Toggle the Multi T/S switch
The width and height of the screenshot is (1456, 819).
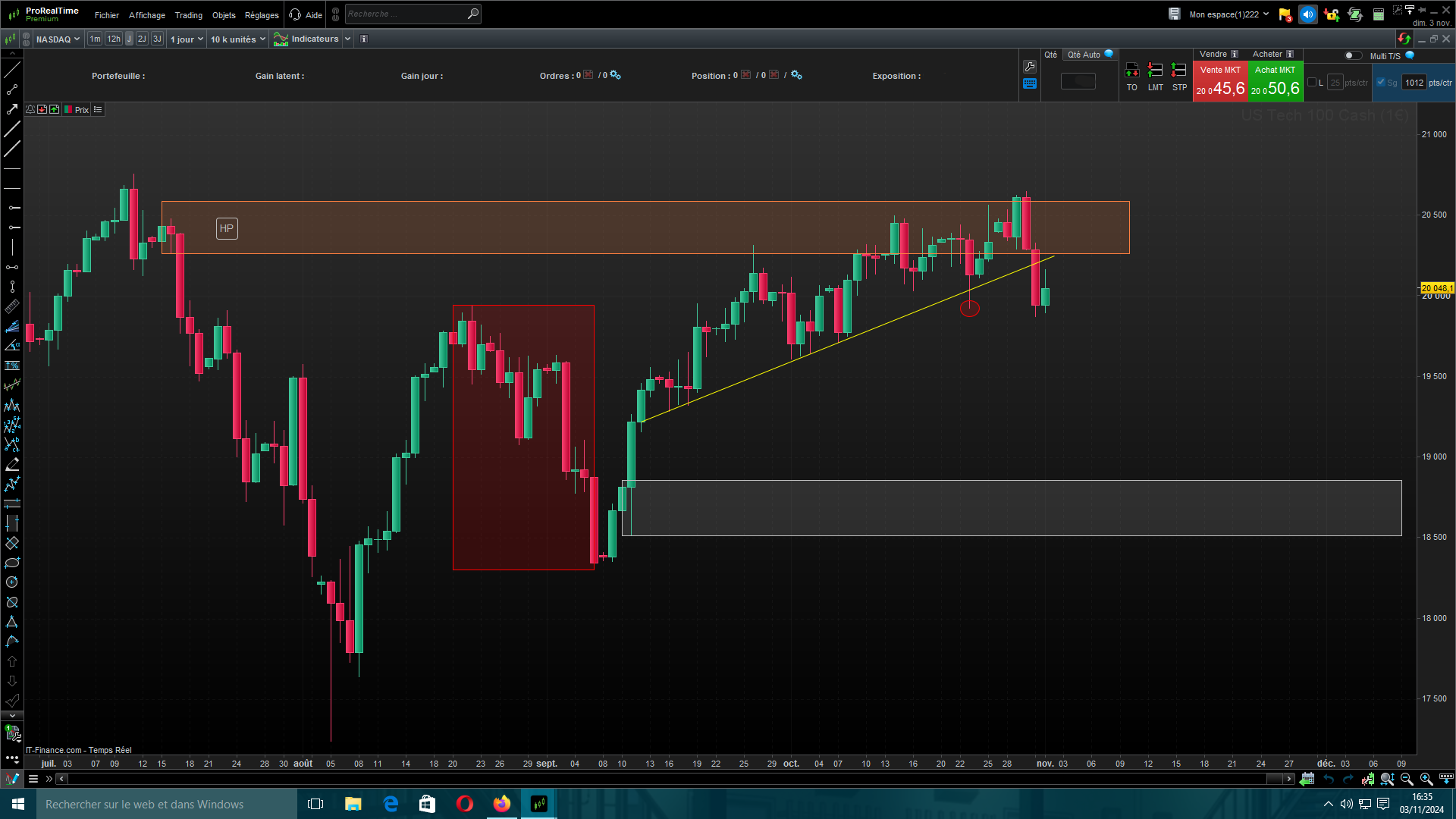point(1352,55)
